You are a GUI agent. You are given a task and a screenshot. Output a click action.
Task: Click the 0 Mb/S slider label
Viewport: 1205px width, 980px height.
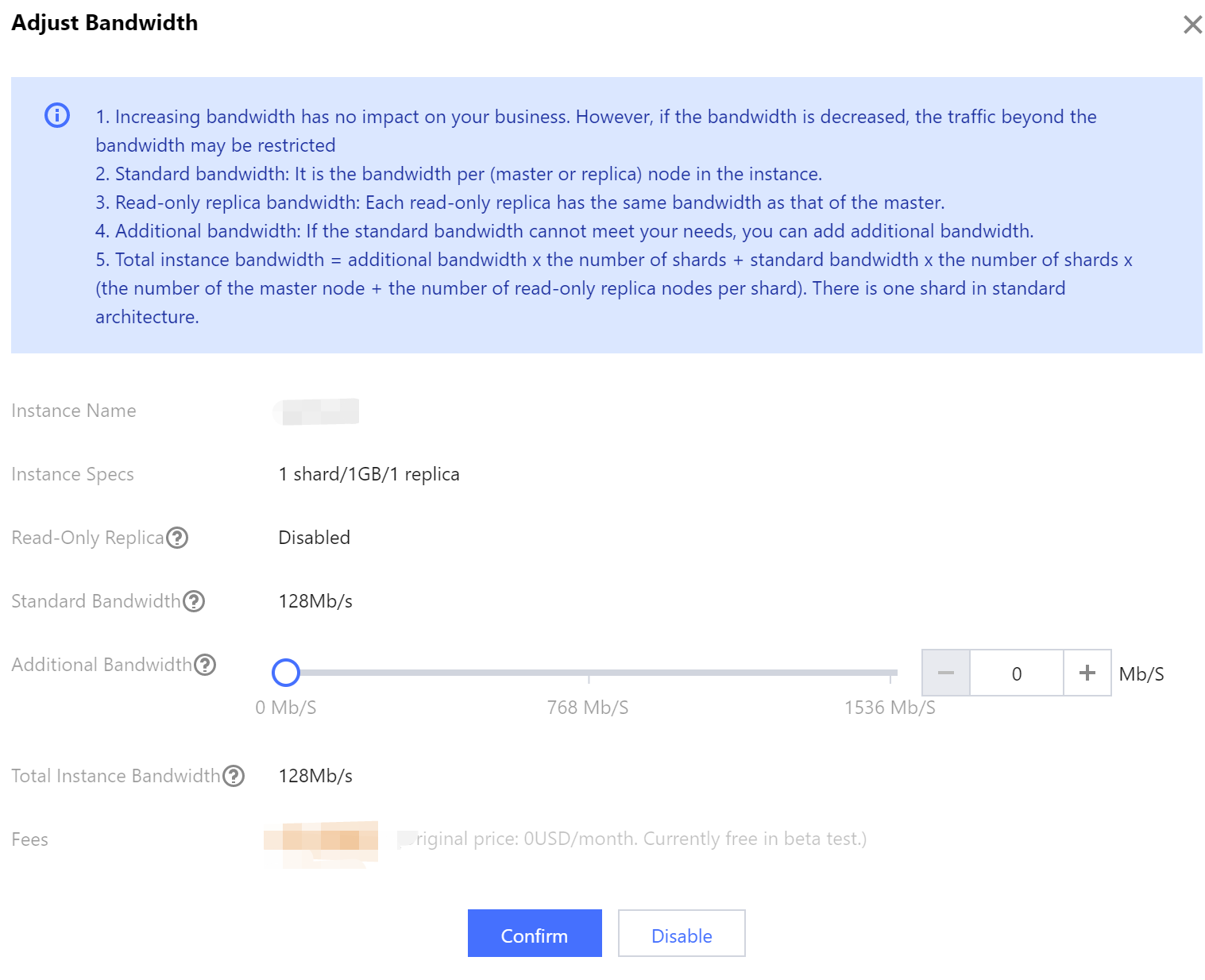pyautogui.click(x=286, y=708)
